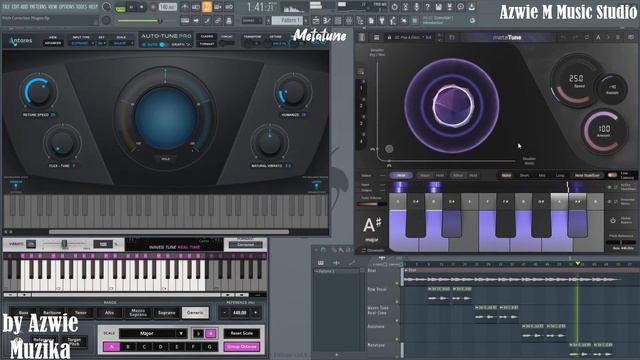This screenshot has height=360, width=640.
Task: Select Generic range in Waves Tune
Action: (x=195, y=313)
